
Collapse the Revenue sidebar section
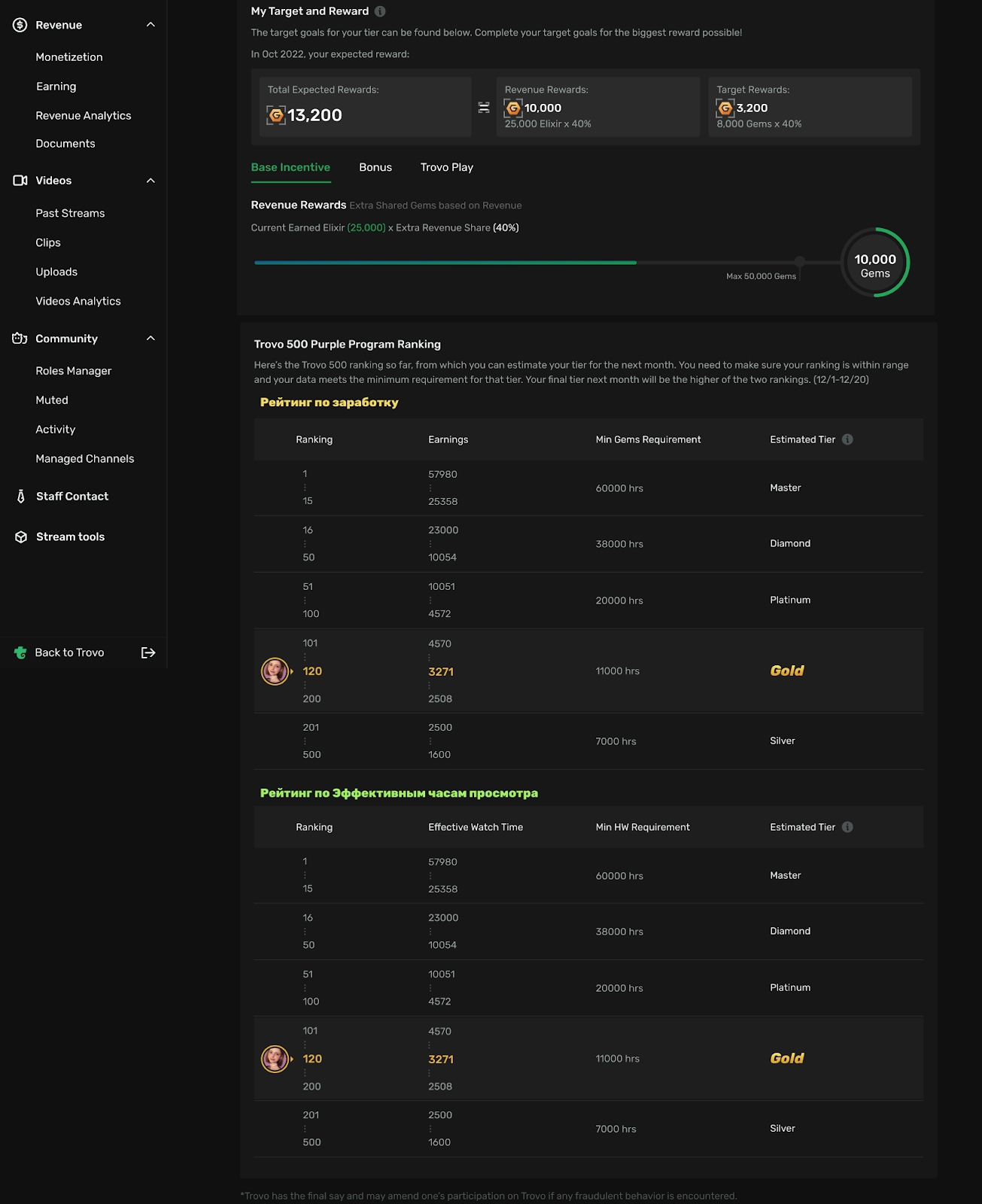pyautogui.click(x=150, y=25)
